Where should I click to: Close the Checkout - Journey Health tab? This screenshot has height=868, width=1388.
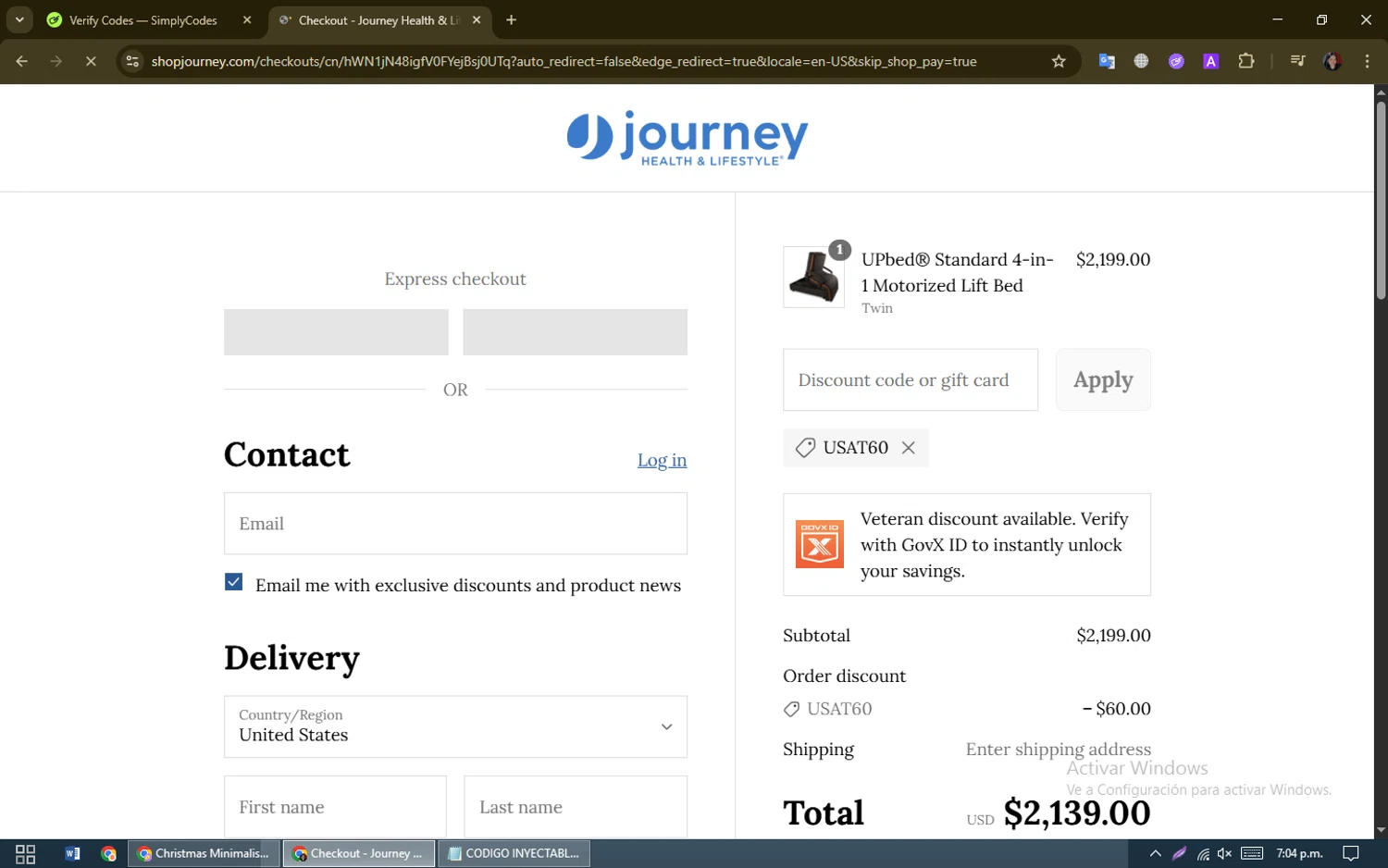477,20
